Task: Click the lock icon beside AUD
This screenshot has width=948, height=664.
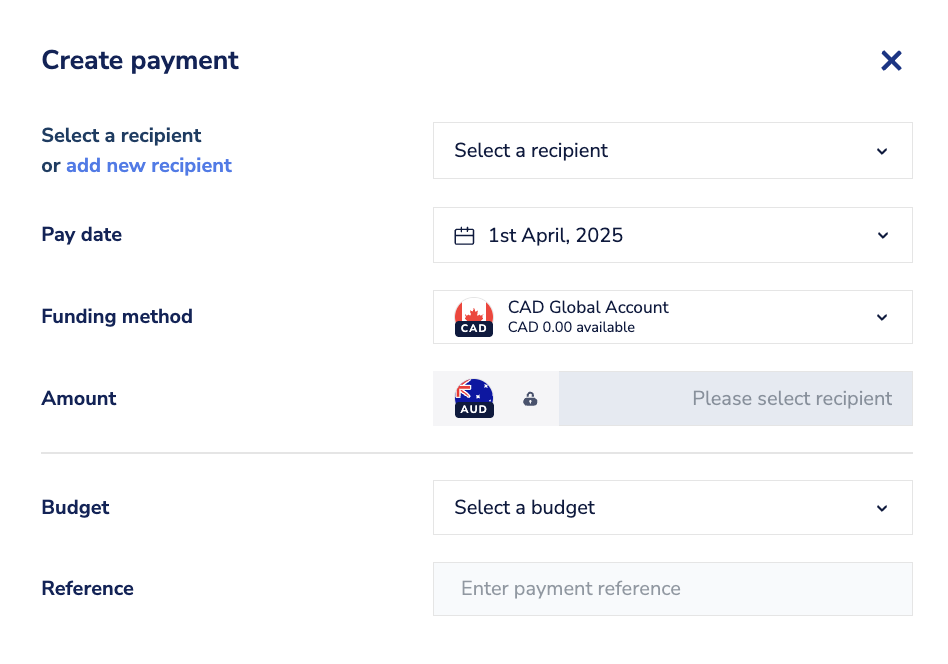Action: click(x=530, y=399)
